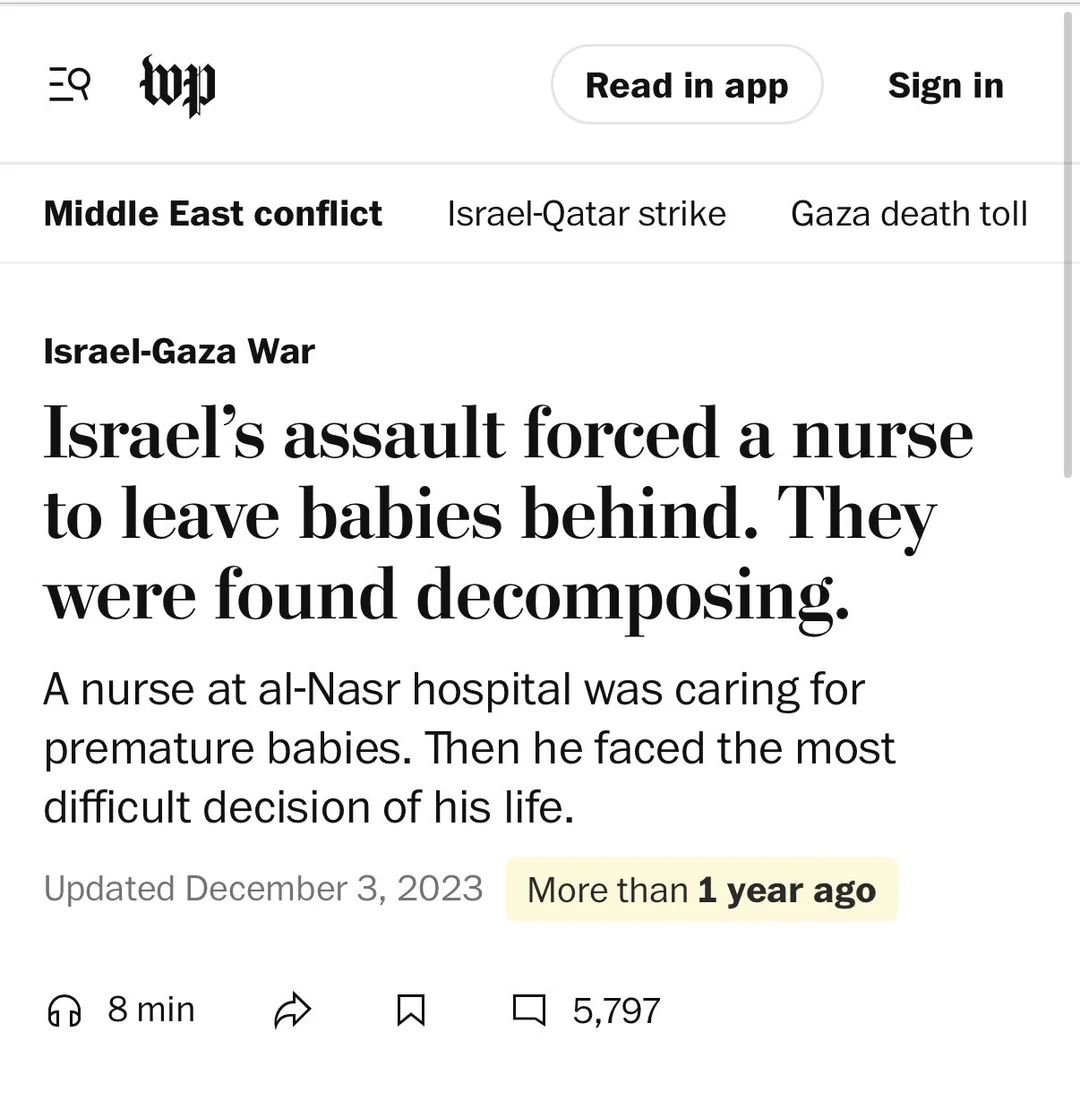Viewport: 1080px width, 1117px height.
Task: Open the menu and search icon
Action: [69, 85]
